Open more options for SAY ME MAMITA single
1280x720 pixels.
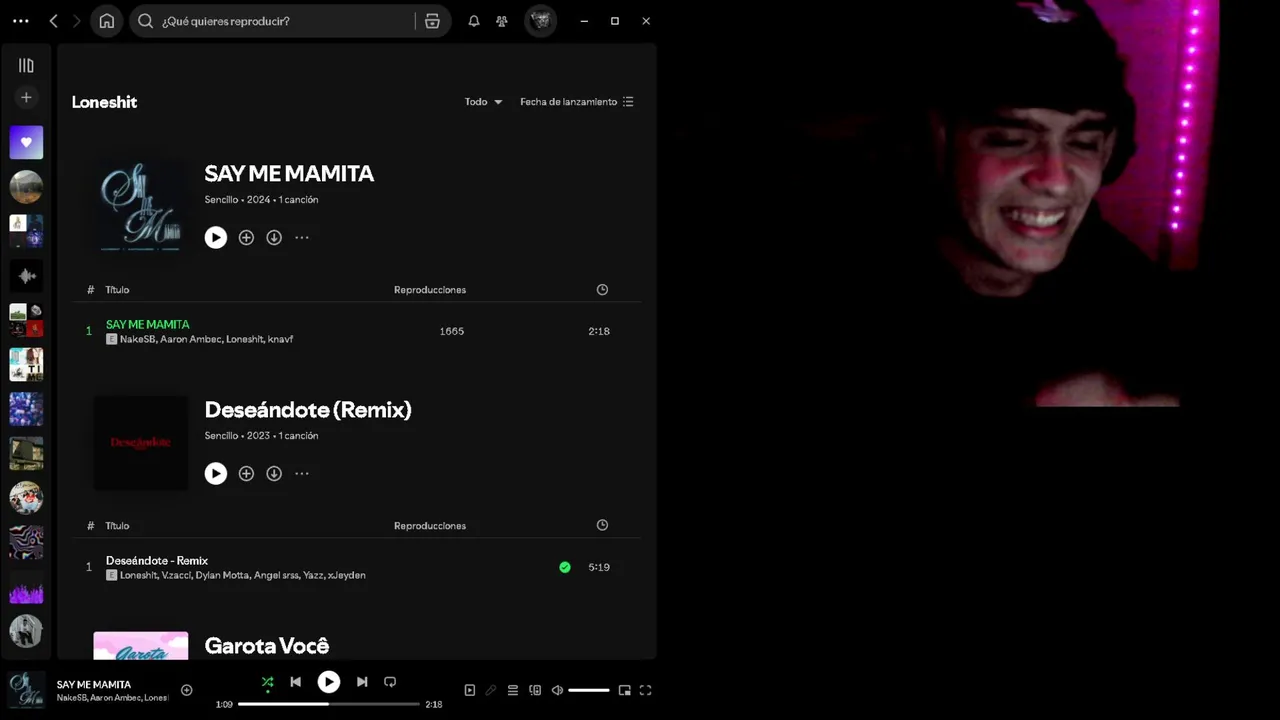click(x=302, y=238)
